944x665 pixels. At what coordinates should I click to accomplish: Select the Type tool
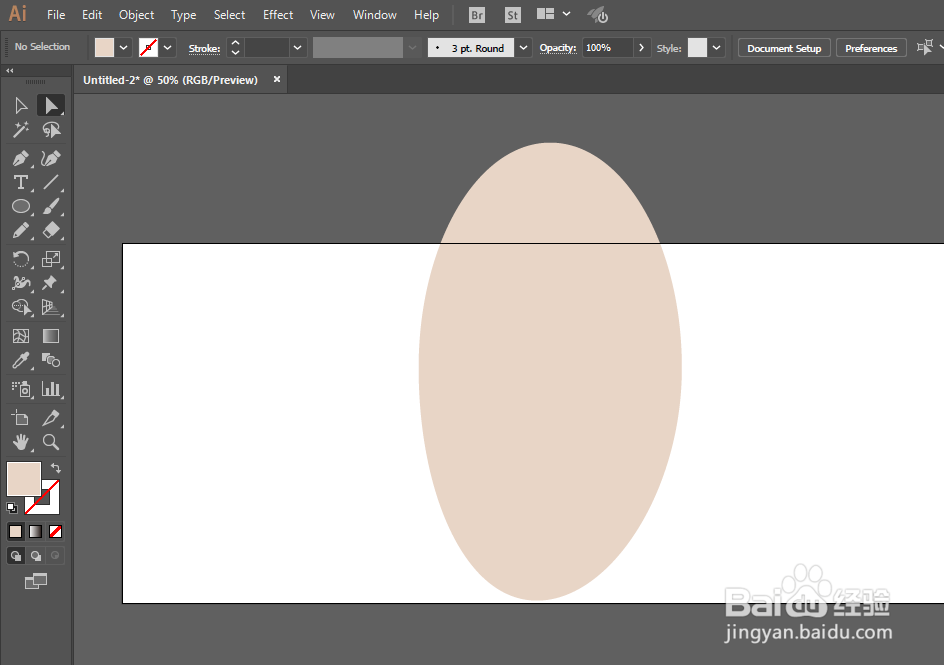20,182
